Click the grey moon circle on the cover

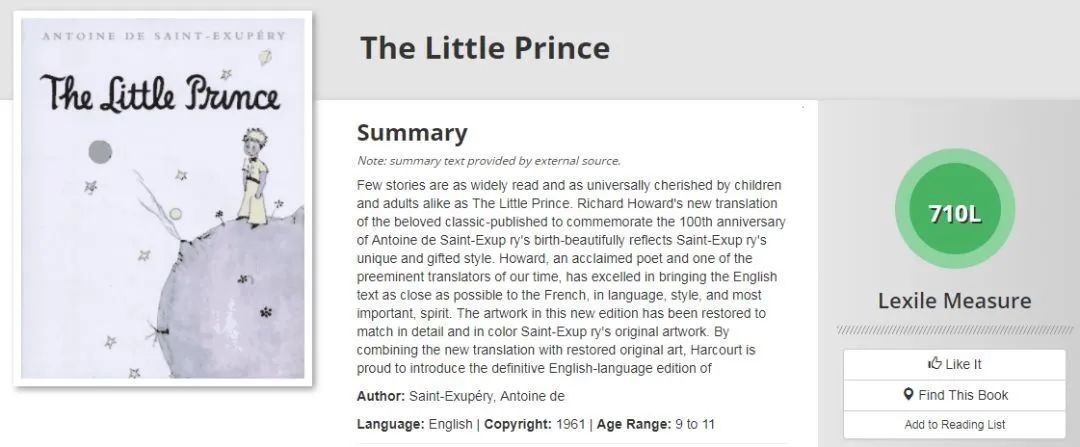99,151
